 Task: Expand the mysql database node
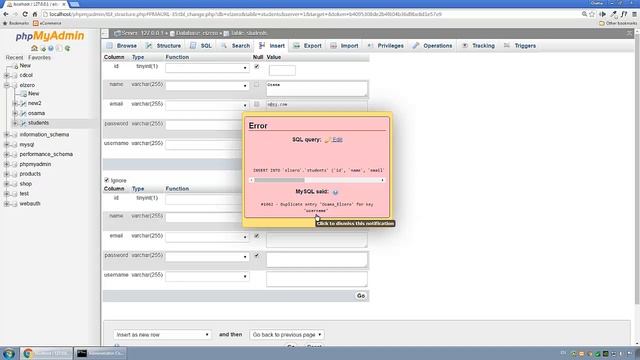click(7, 144)
